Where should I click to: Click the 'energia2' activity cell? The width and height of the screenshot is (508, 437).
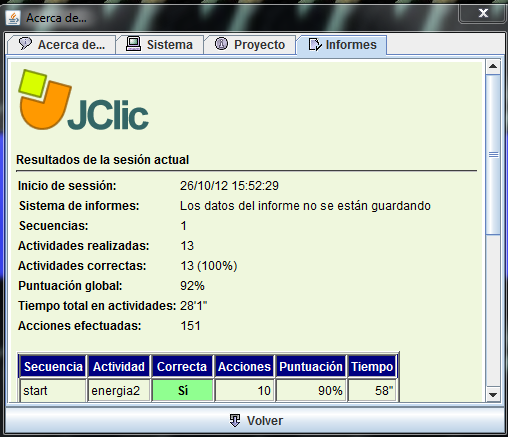click(x=119, y=390)
